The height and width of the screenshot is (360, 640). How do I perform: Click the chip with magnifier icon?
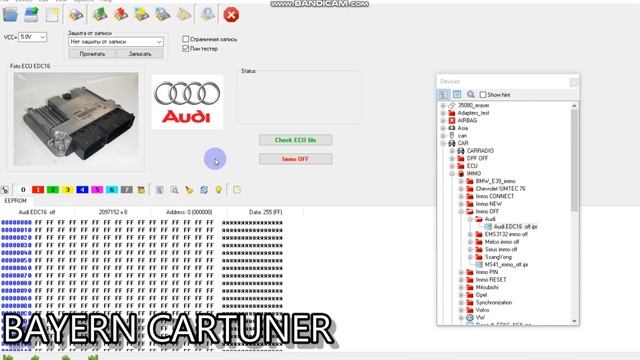(162, 15)
